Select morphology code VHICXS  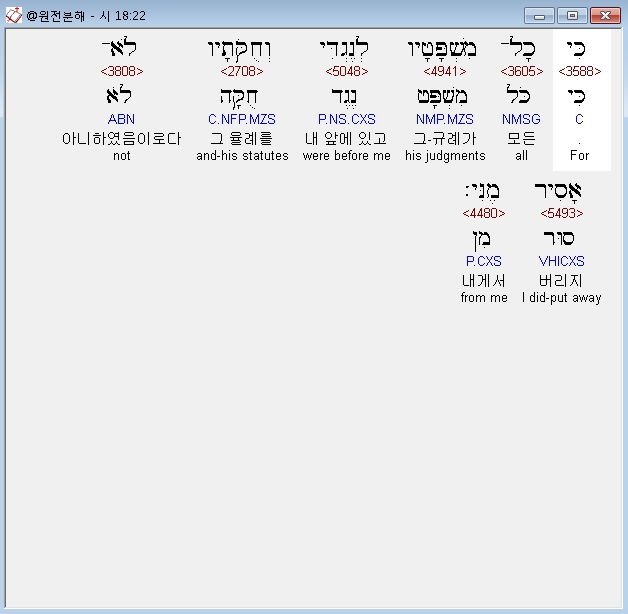(x=562, y=261)
